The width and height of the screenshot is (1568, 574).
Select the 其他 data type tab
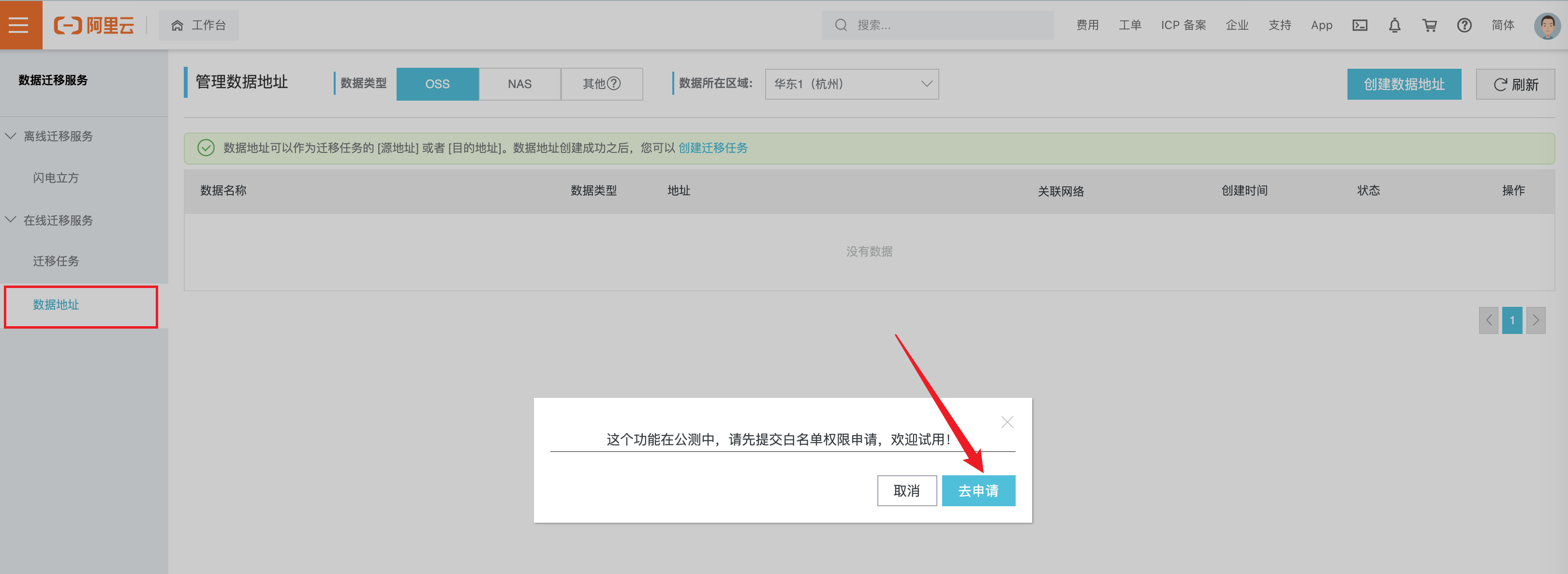point(601,84)
